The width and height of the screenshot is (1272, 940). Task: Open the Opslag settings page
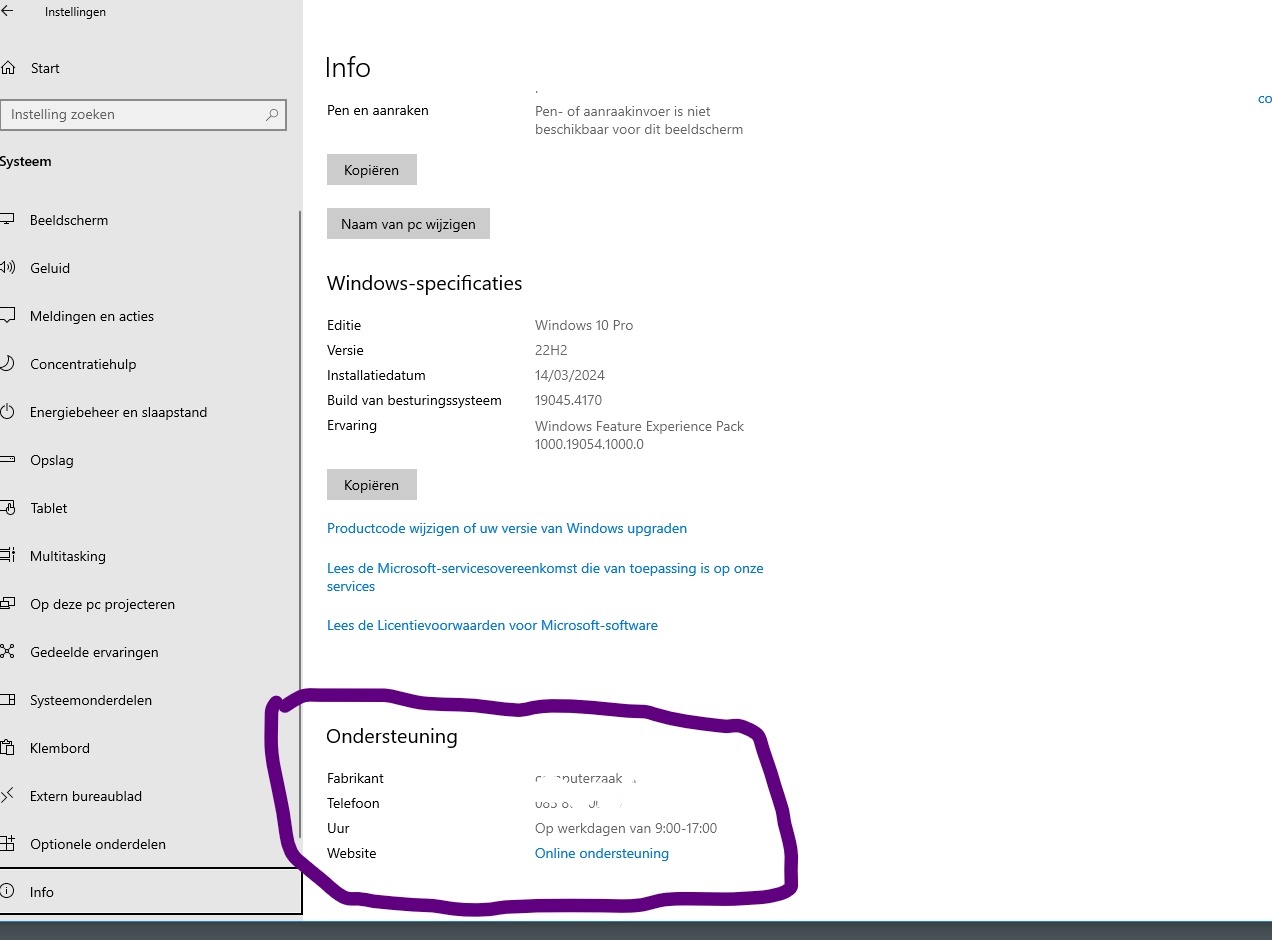[52, 460]
